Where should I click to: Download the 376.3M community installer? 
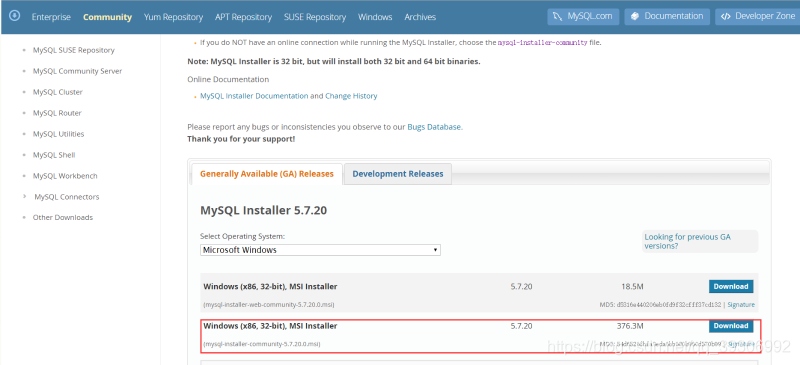tap(731, 326)
